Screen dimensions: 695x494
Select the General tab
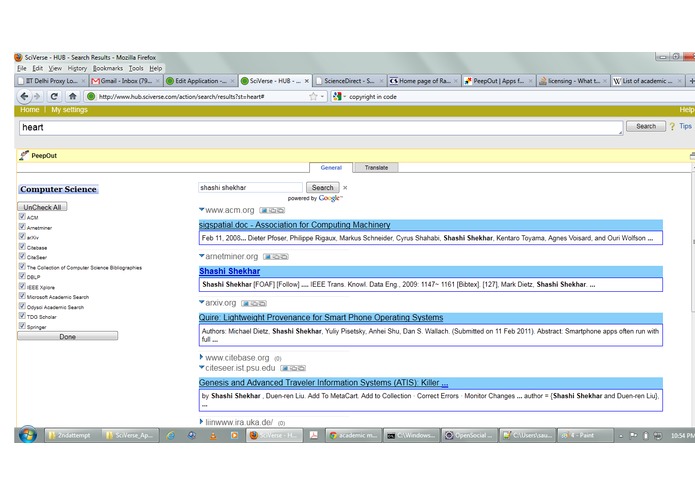(331, 167)
